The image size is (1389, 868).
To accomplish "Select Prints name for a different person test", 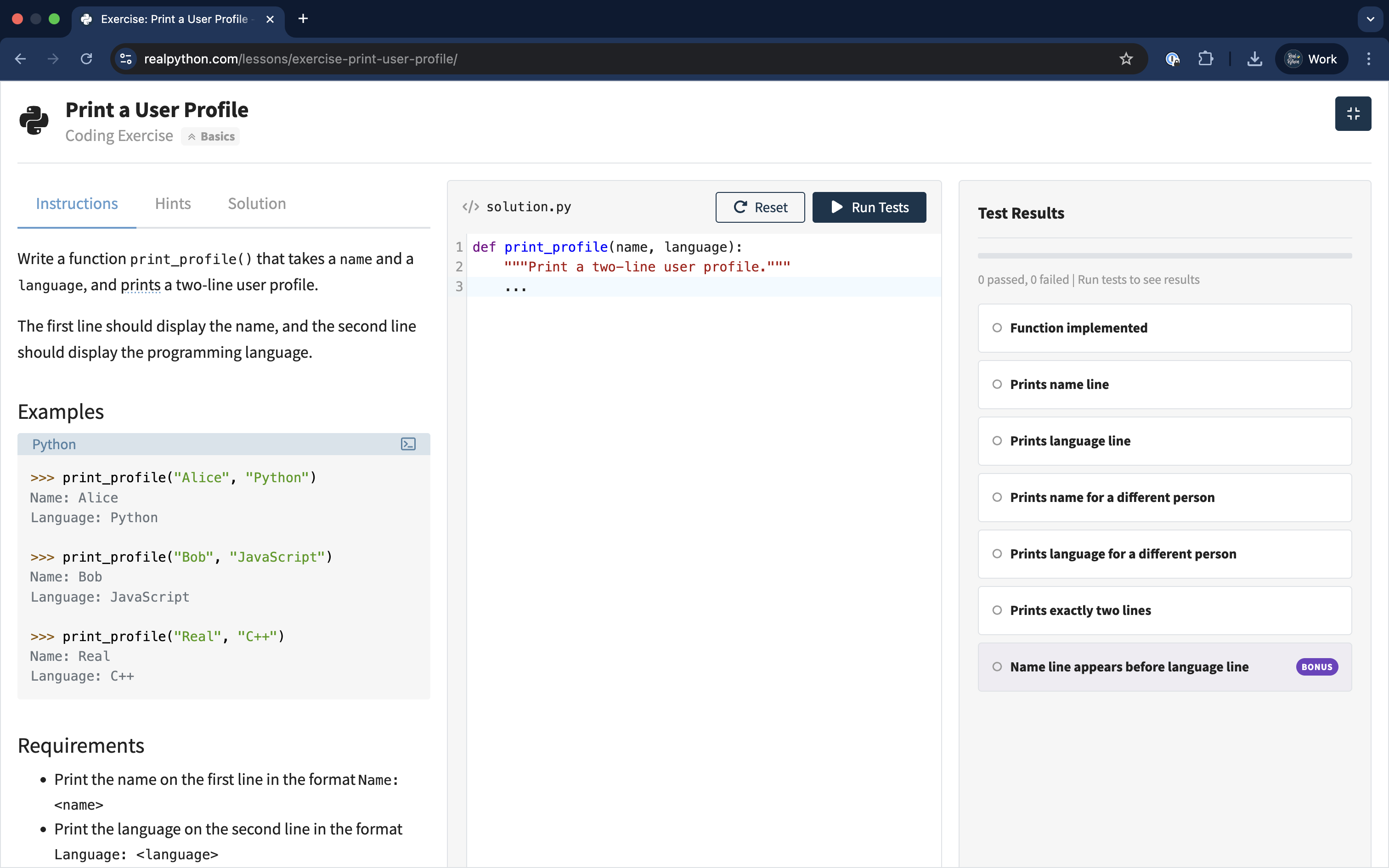I will click(1164, 497).
